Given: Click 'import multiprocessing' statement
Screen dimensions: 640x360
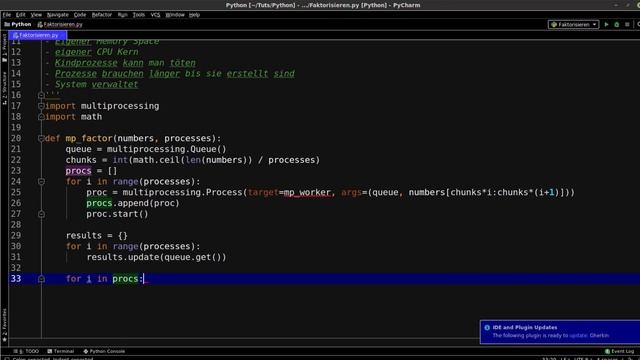Looking at the screenshot, I should [102, 106].
